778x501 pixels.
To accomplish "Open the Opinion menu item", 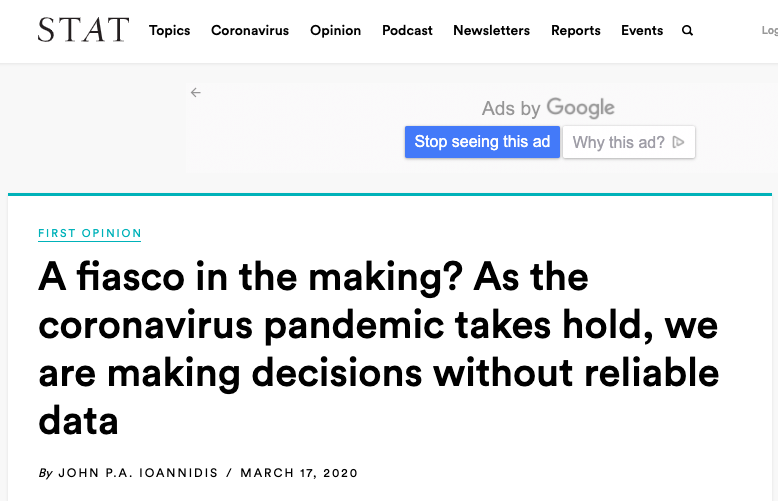I will 335,31.
